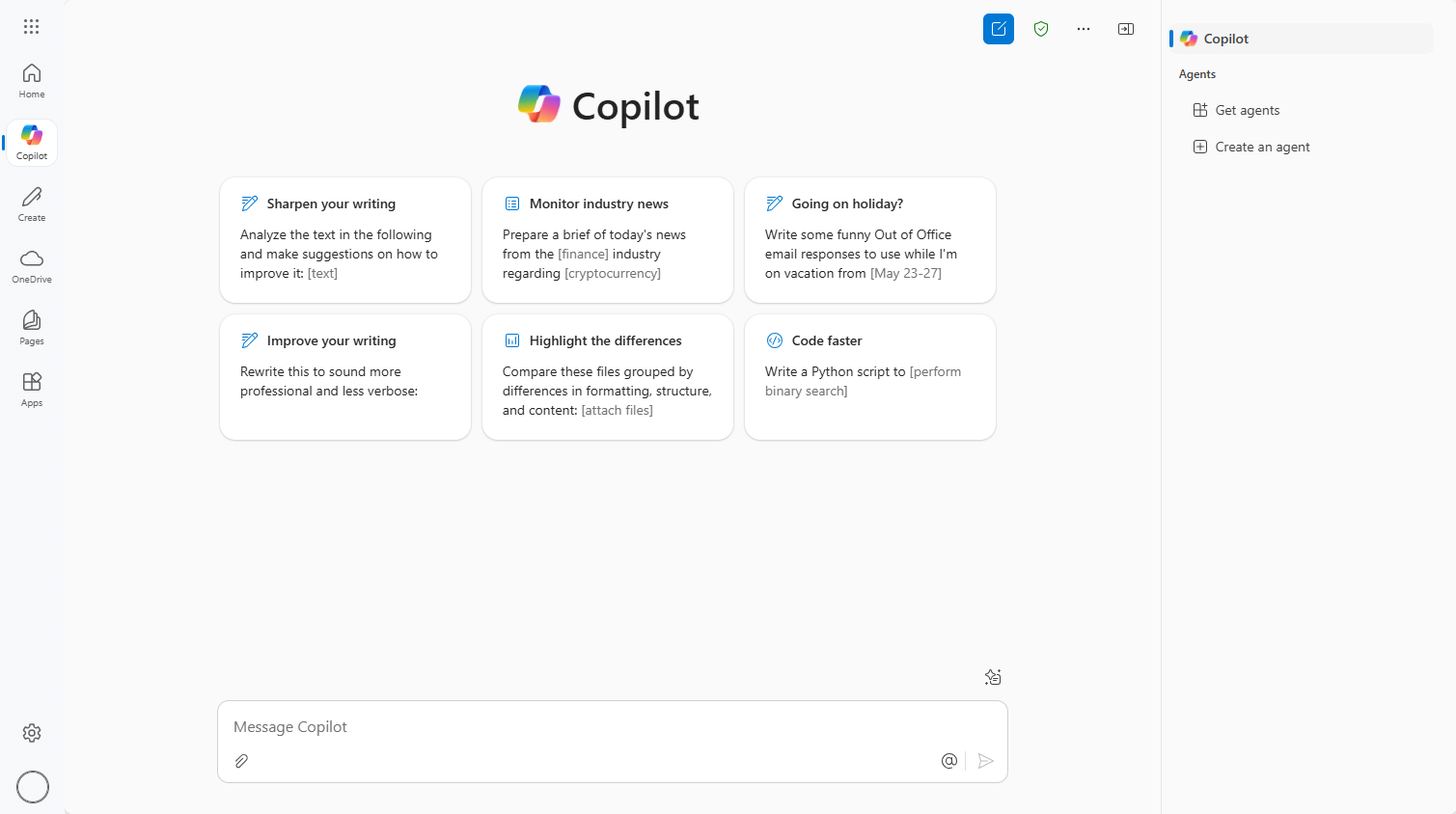Screen dimensions: 1456x814
Task: Open Apps in the left sidebar
Action: point(32,389)
